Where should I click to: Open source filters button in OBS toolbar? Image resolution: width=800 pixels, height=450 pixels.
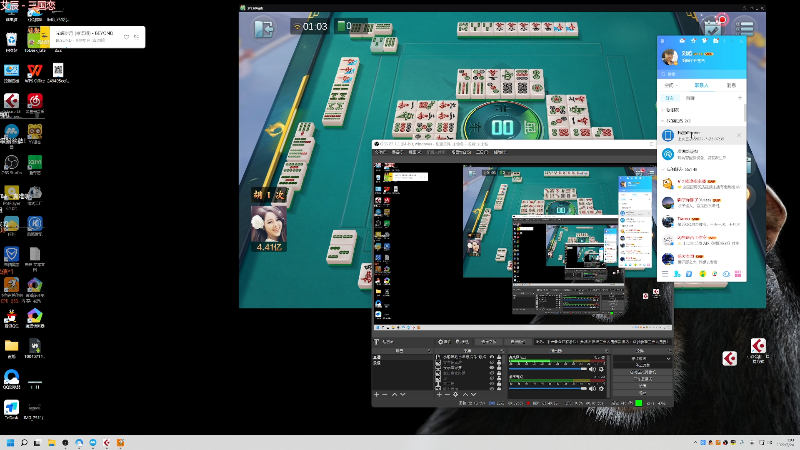pos(462,341)
